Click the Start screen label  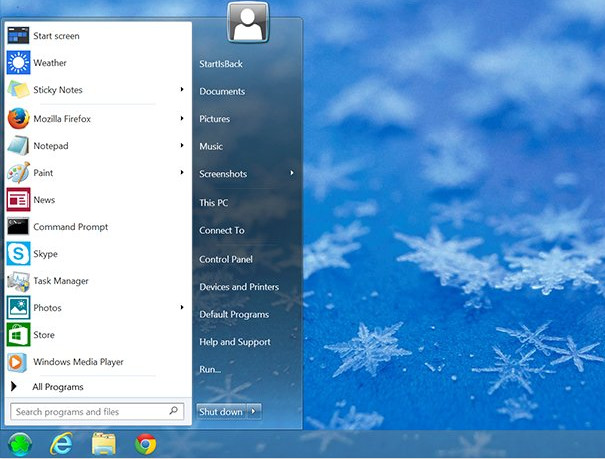point(56,36)
